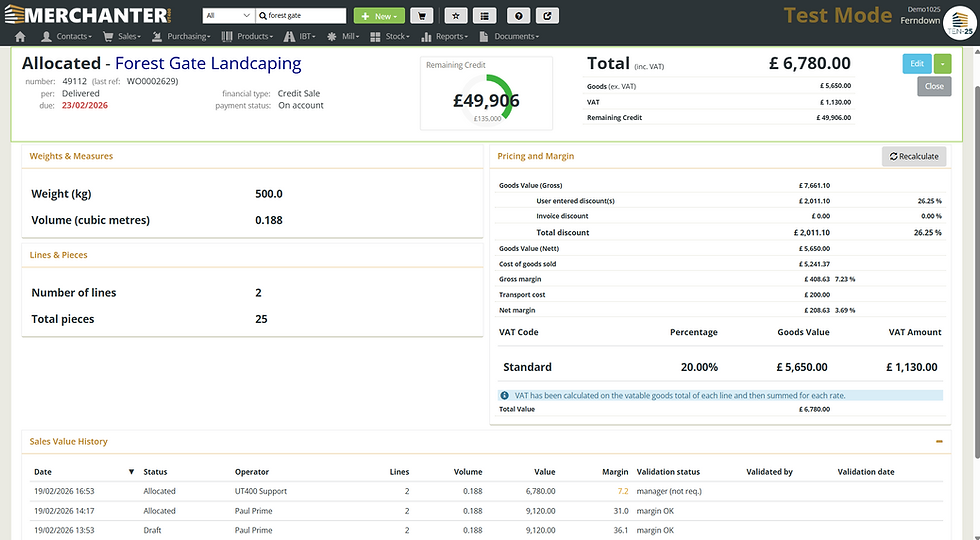Open the green New dropdown button

(x=379, y=16)
